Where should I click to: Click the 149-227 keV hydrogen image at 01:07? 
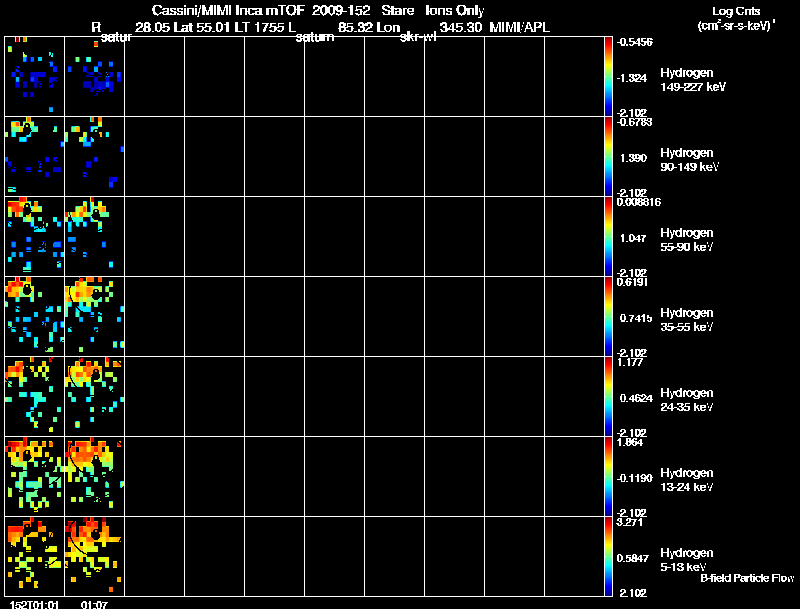[95, 77]
